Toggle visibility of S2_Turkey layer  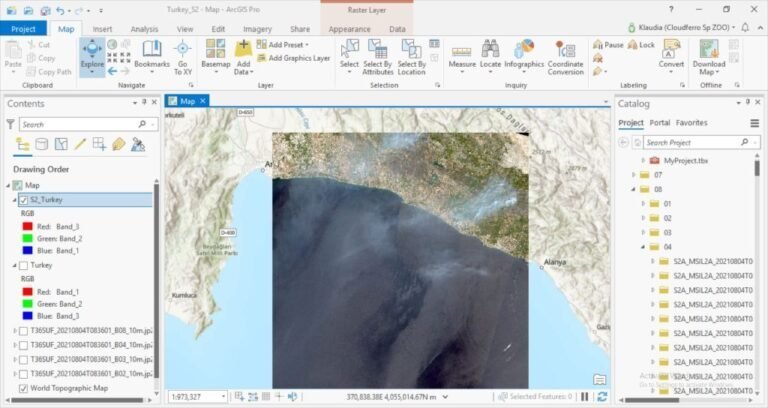pos(23,200)
